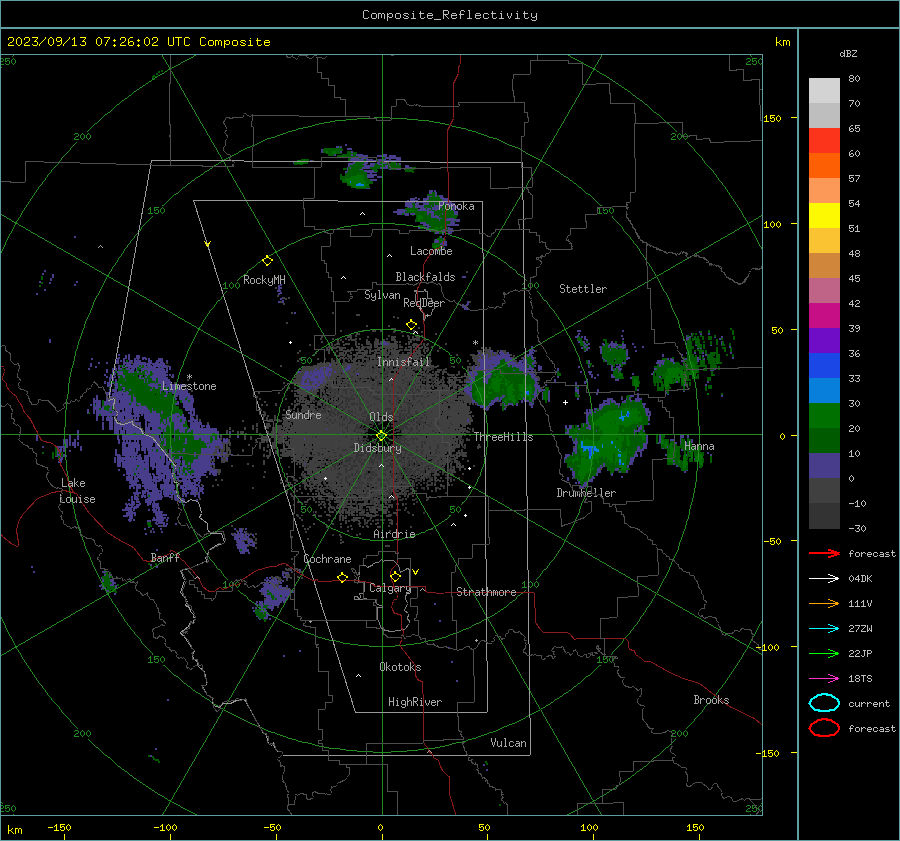Click the dBZ legend heading

tap(848, 53)
